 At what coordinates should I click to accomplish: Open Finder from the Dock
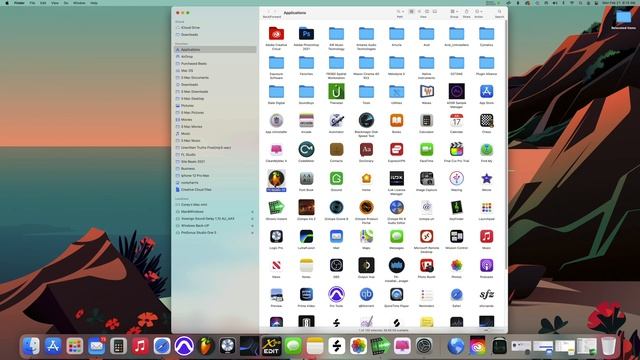tap(31, 346)
